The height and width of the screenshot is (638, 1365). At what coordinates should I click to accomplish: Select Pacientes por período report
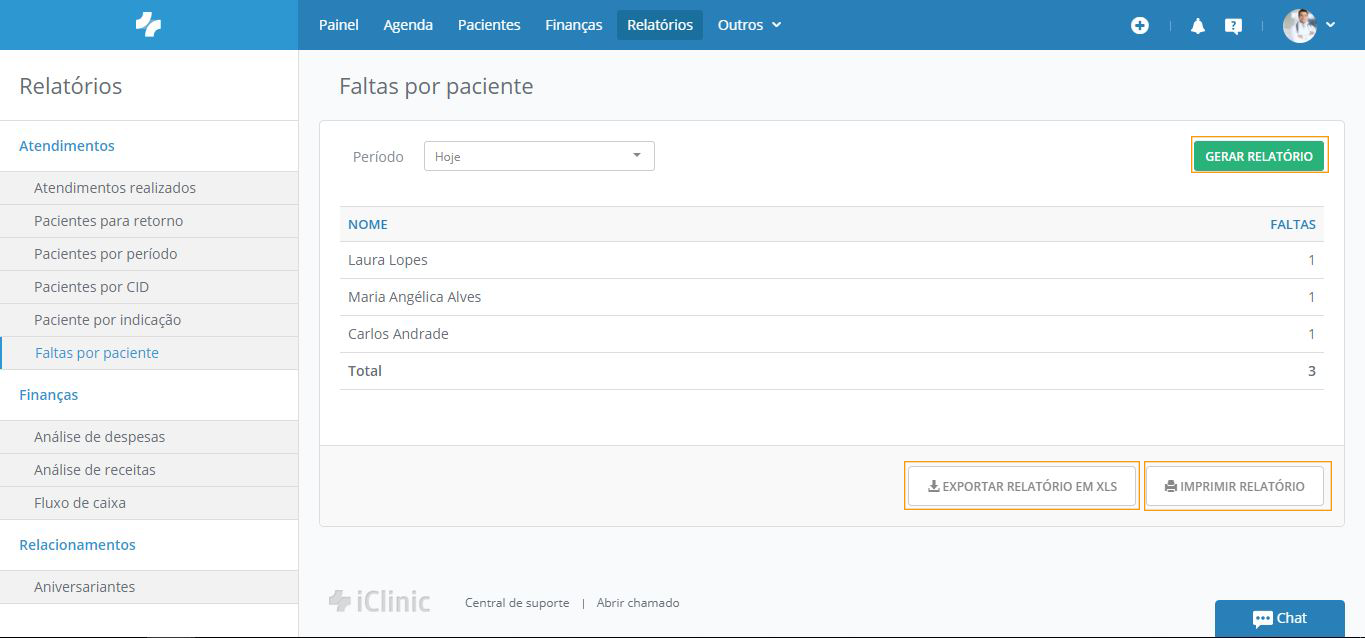149,254
